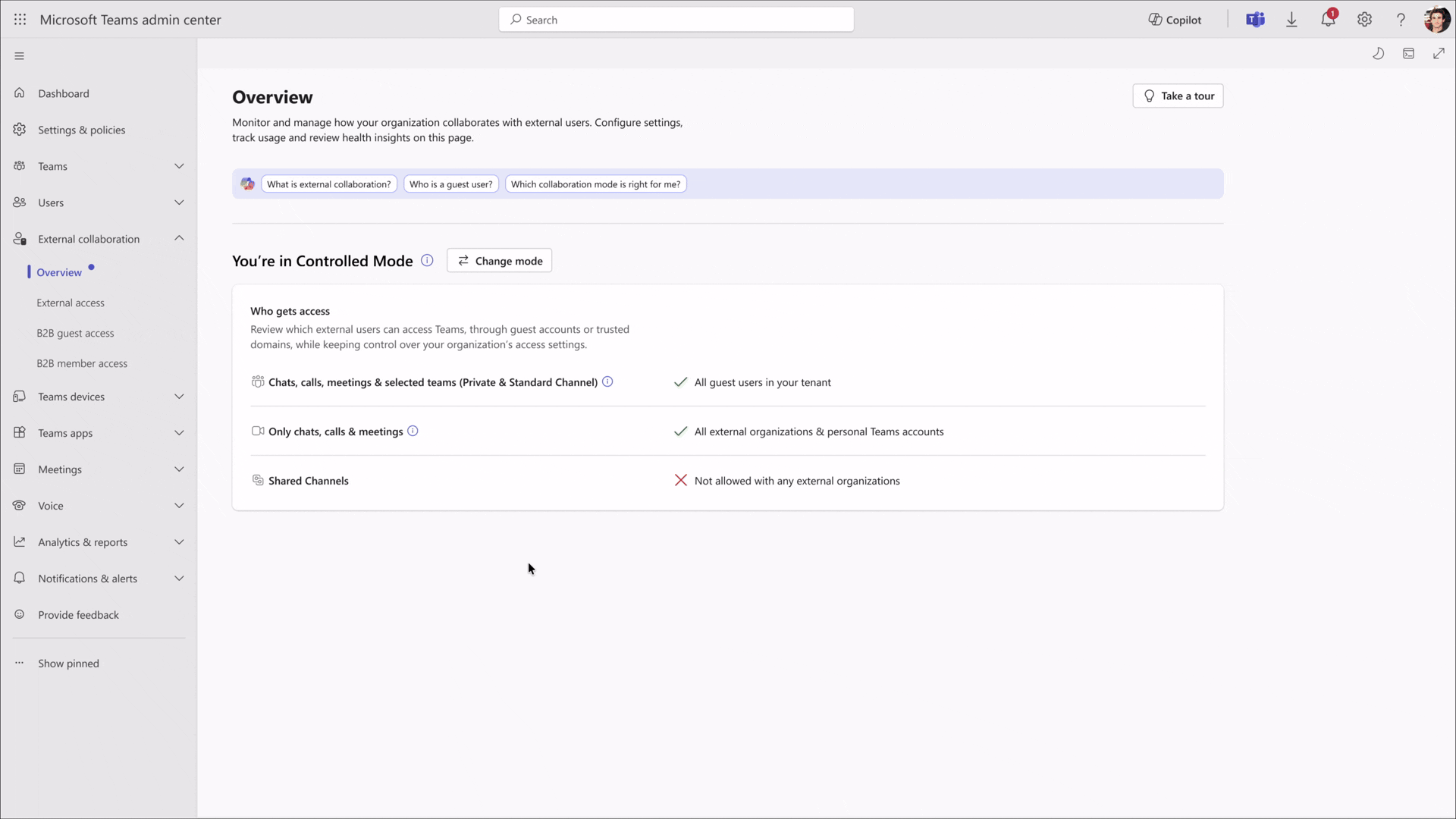Collapse navigation with the hamburger icon

click(20, 56)
